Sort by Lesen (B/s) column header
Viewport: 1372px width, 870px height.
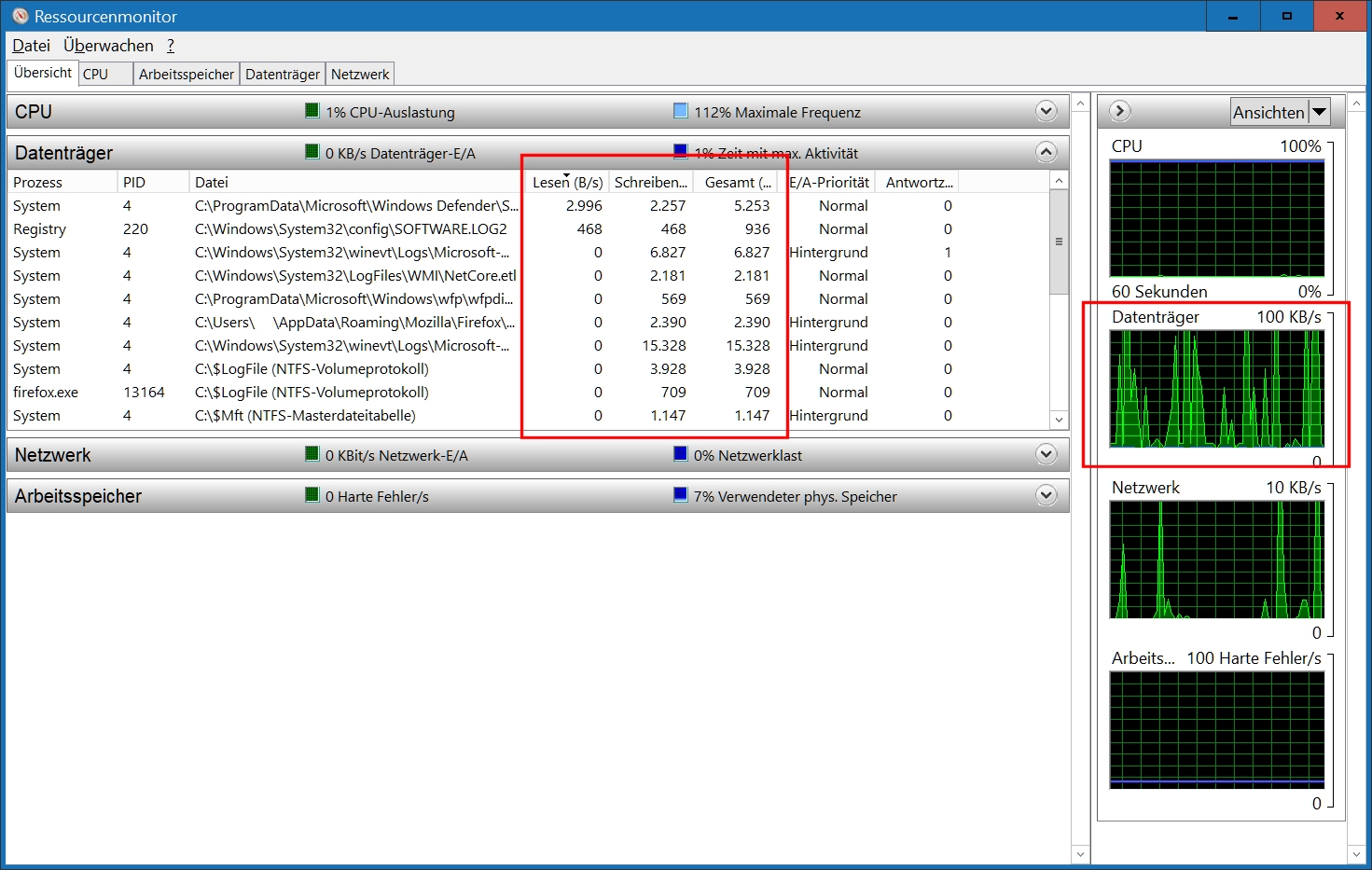tap(567, 182)
